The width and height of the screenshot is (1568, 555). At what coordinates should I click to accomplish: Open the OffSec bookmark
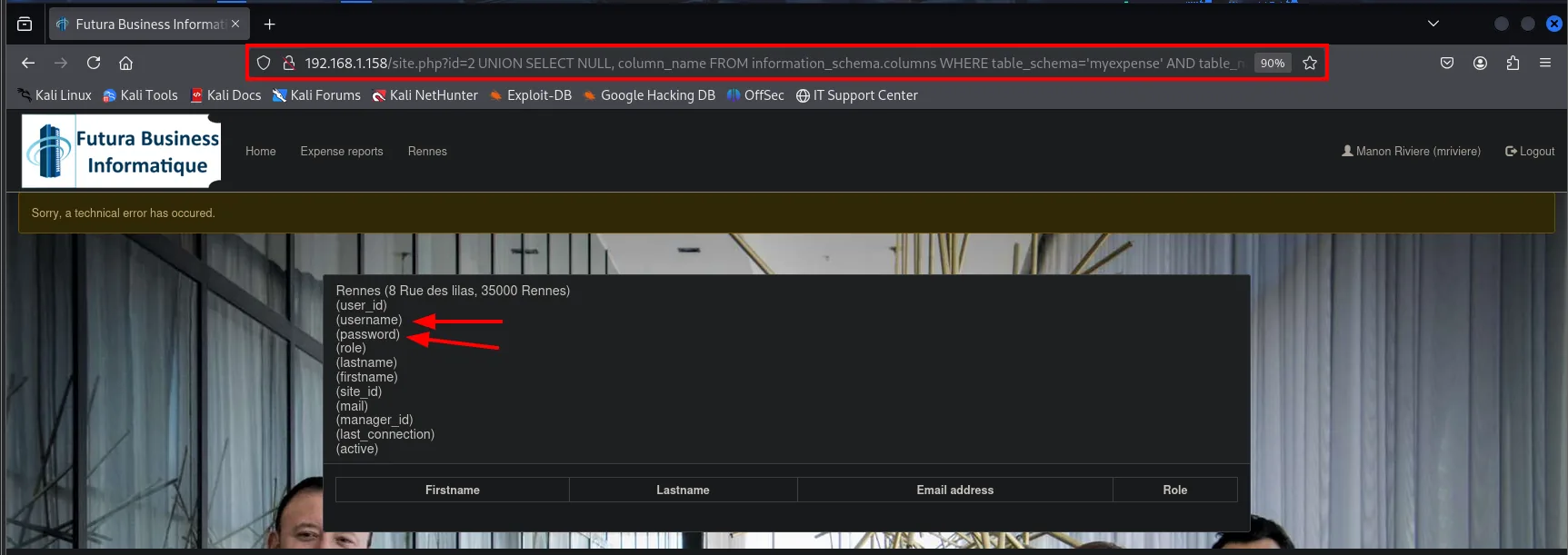pos(755,95)
